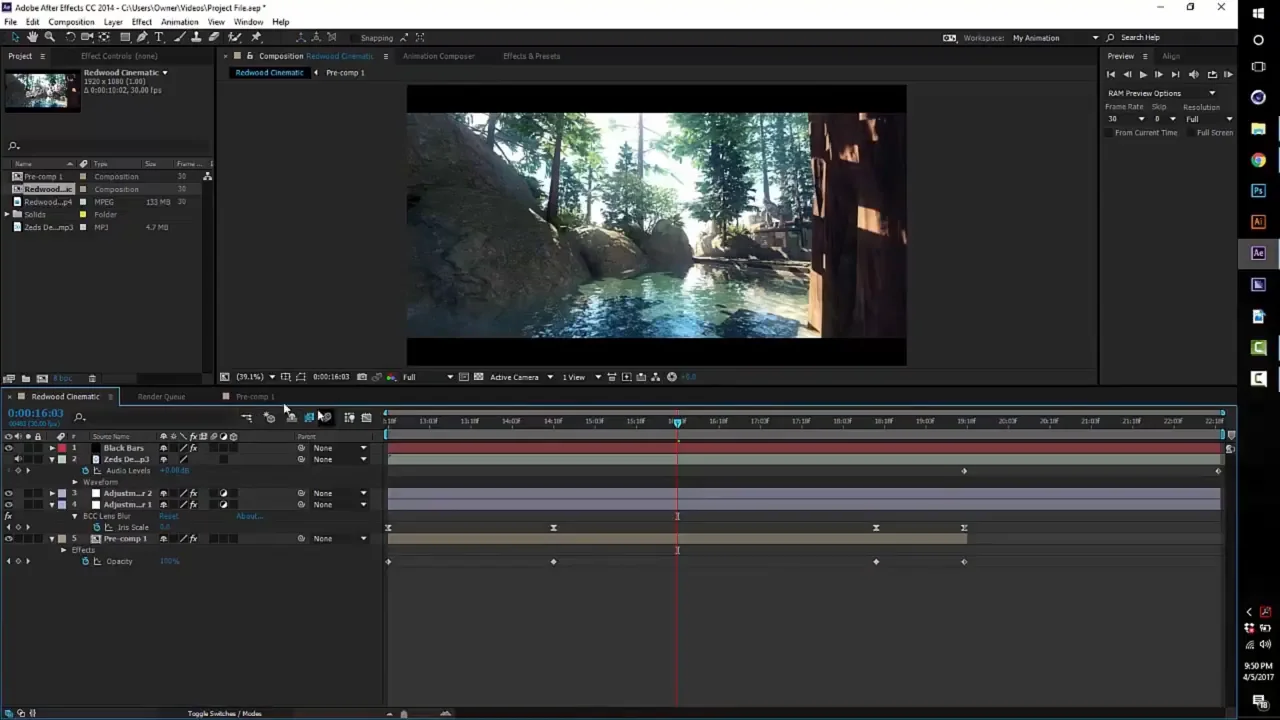Click parent pick whip for Black Bars

coord(301,448)
